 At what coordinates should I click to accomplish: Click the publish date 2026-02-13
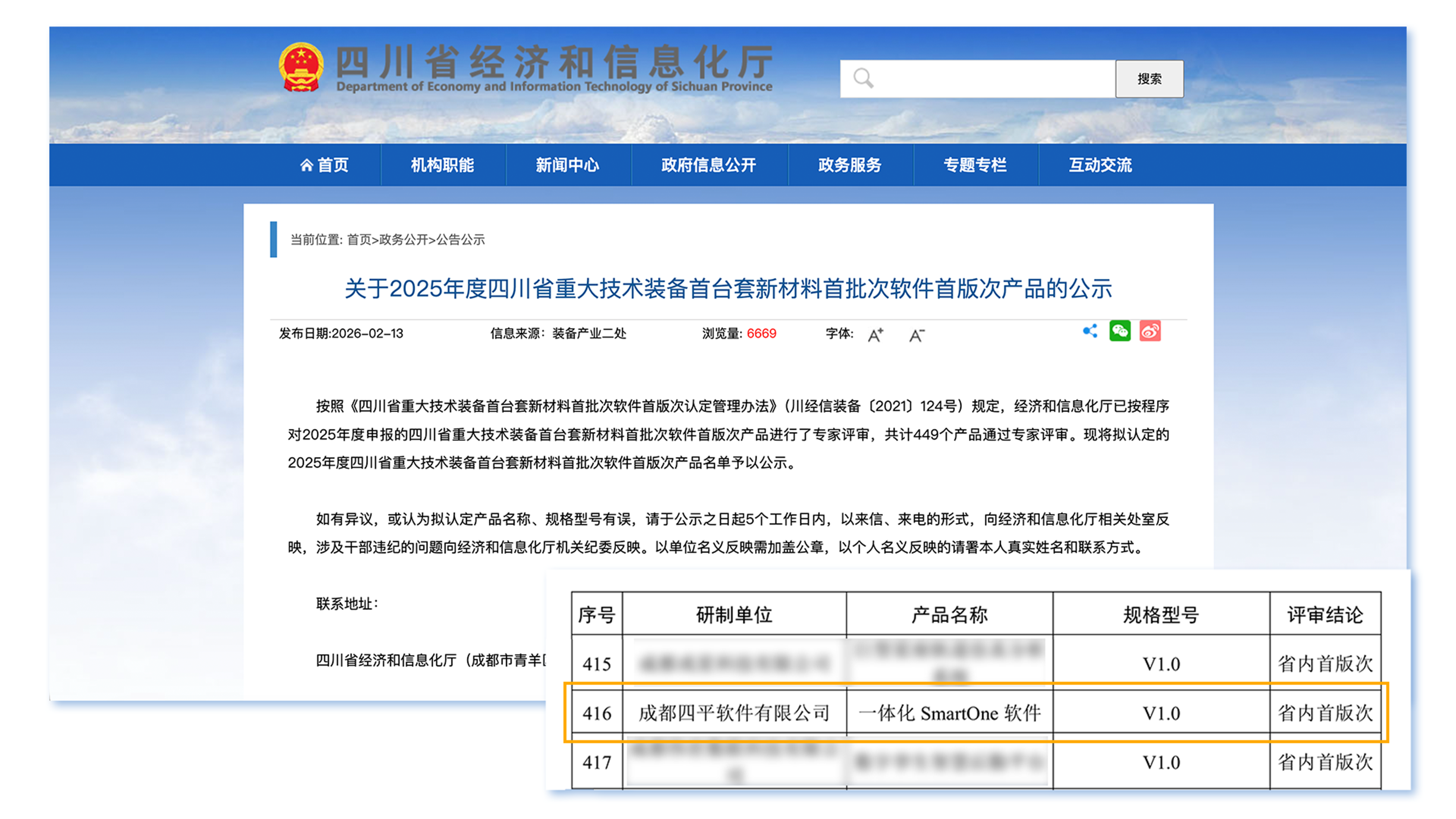(x=367, y=334)
